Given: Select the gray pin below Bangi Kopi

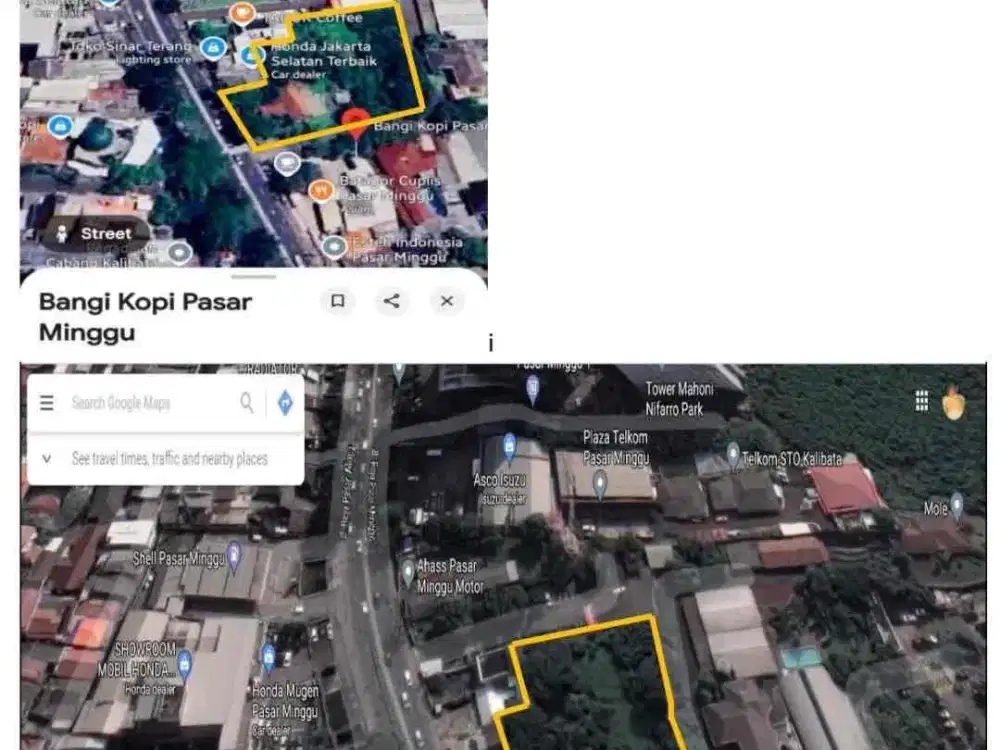Looking at the screenshot, I should point(287,164).
